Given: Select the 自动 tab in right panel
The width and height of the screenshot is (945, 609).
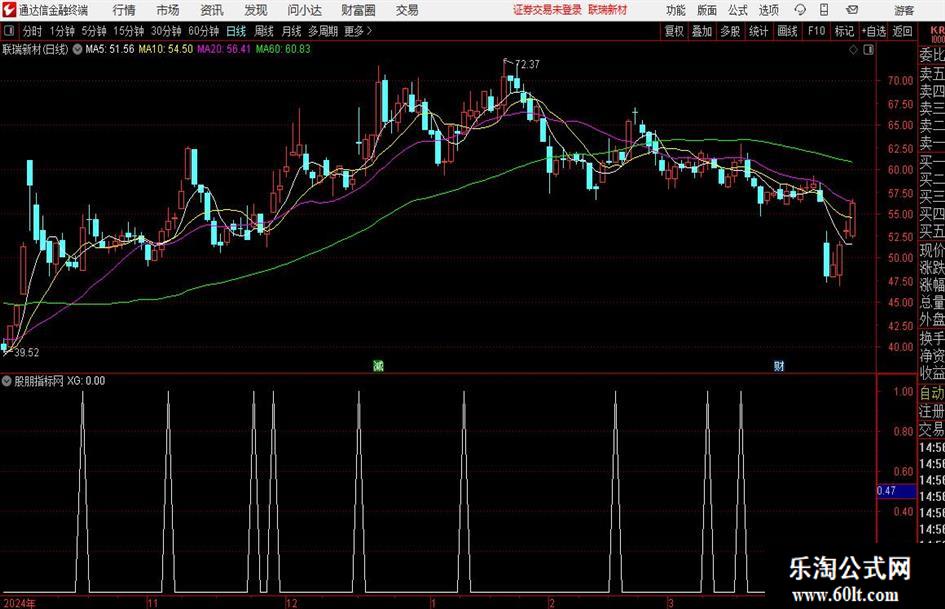Looking at the screenshot, I should tap(932, 393).
